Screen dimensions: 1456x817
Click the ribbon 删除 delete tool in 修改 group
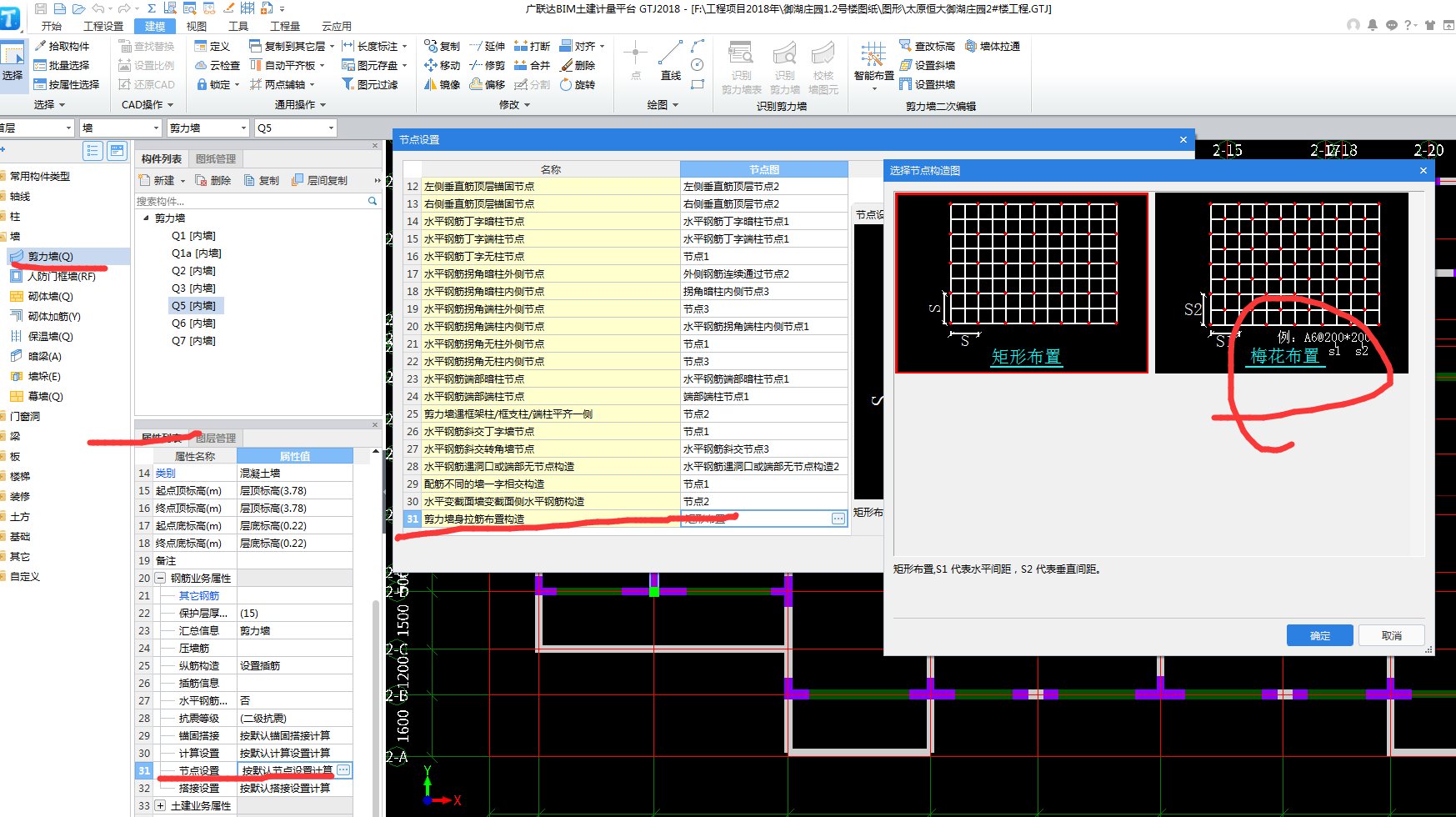[577, 65]
